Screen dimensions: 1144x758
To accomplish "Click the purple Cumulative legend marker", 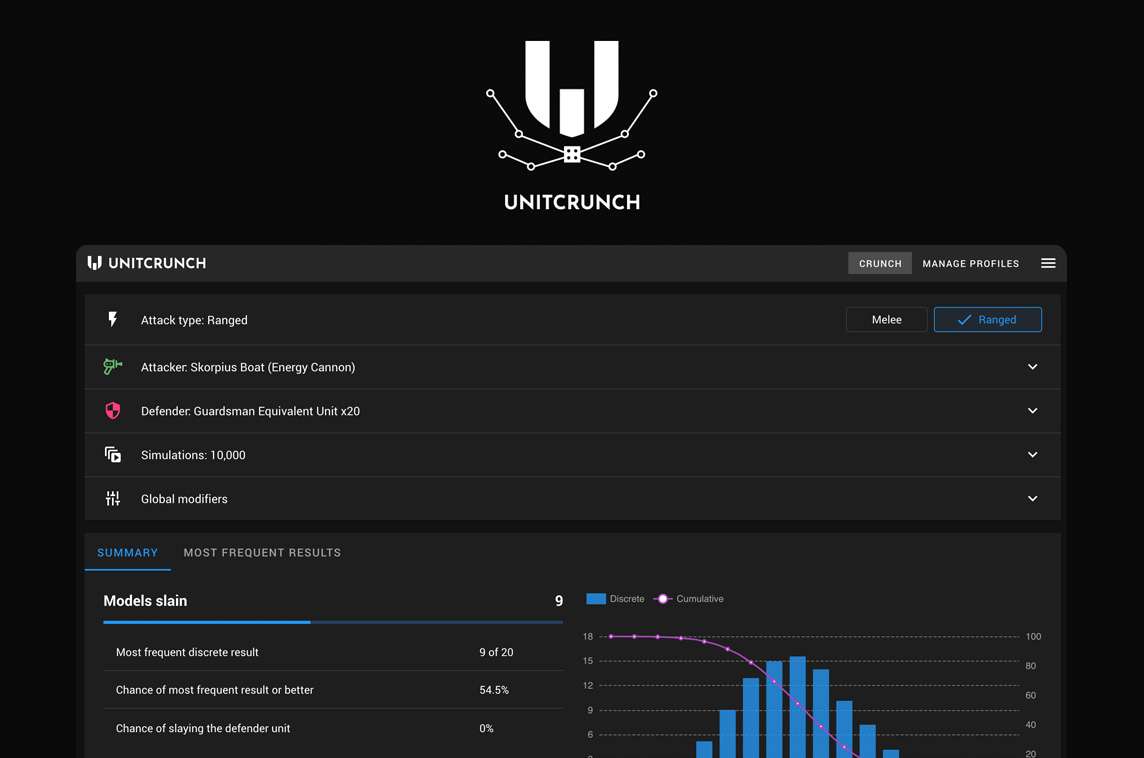I will point(662,599).
